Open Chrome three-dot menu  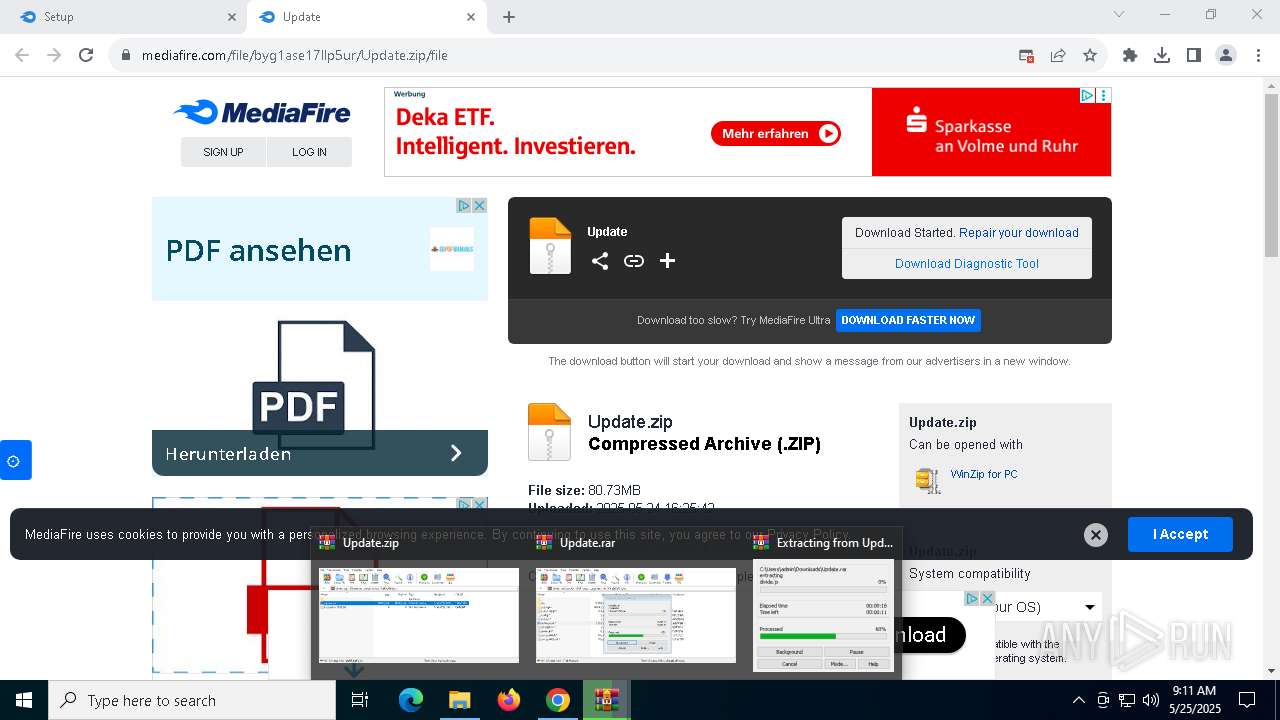[x=1258, y=56]
